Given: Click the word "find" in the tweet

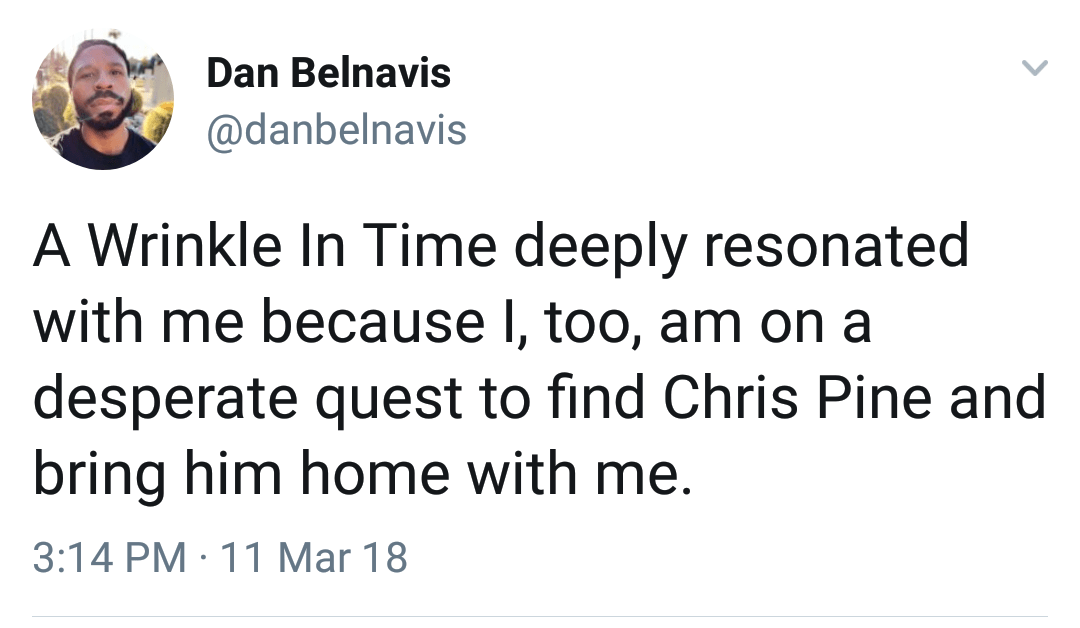Looking at the screenshot, I should coord(600,397).
